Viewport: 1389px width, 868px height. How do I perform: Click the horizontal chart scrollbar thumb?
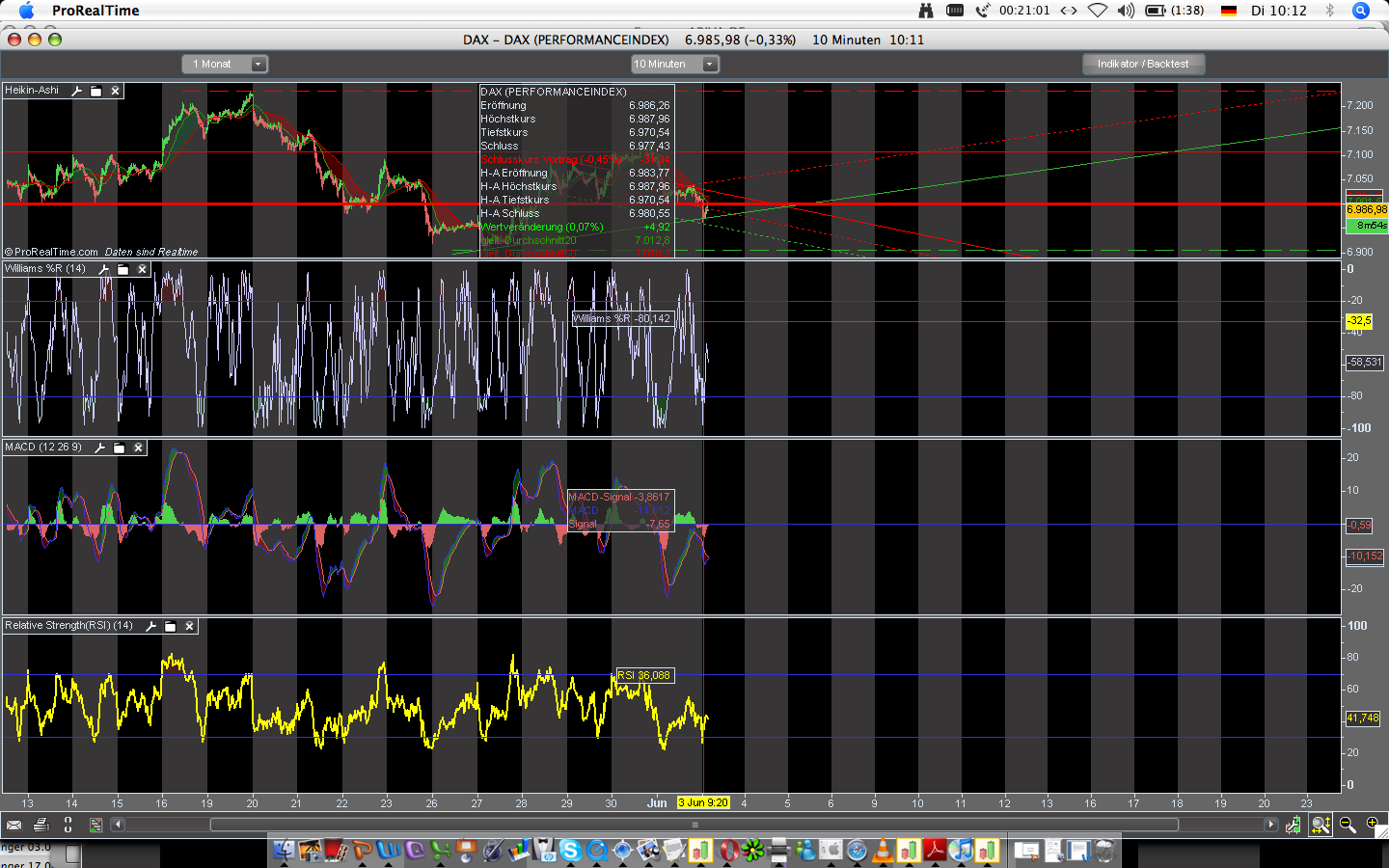point(694,825)
